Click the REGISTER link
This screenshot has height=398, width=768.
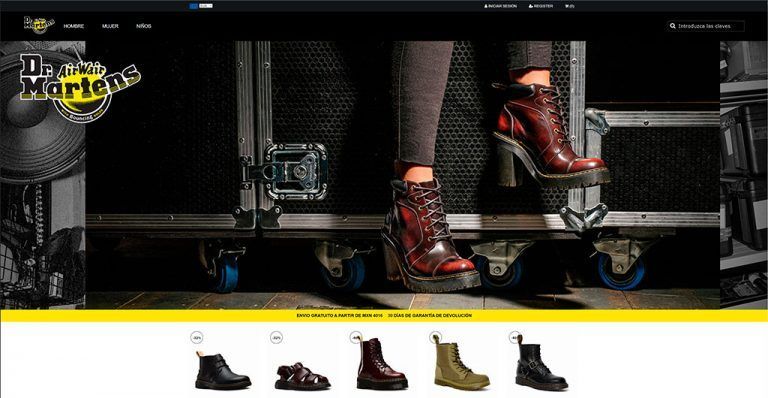pyautogui.click(x=541, y=6)
